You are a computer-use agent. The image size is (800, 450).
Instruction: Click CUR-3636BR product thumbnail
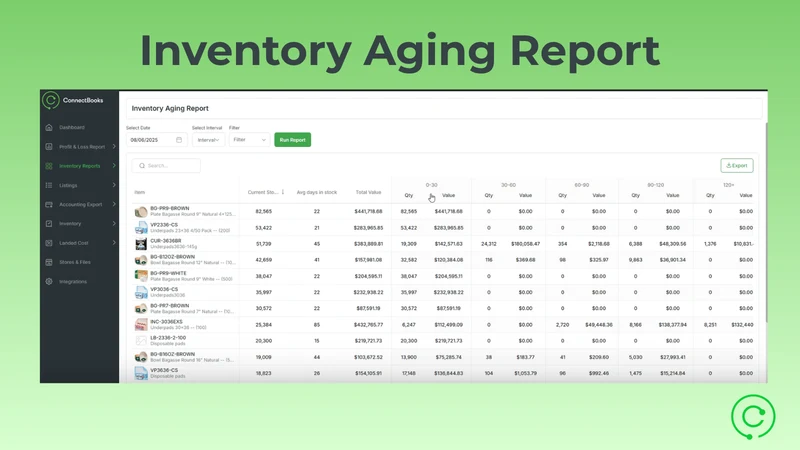pos(141,244)
